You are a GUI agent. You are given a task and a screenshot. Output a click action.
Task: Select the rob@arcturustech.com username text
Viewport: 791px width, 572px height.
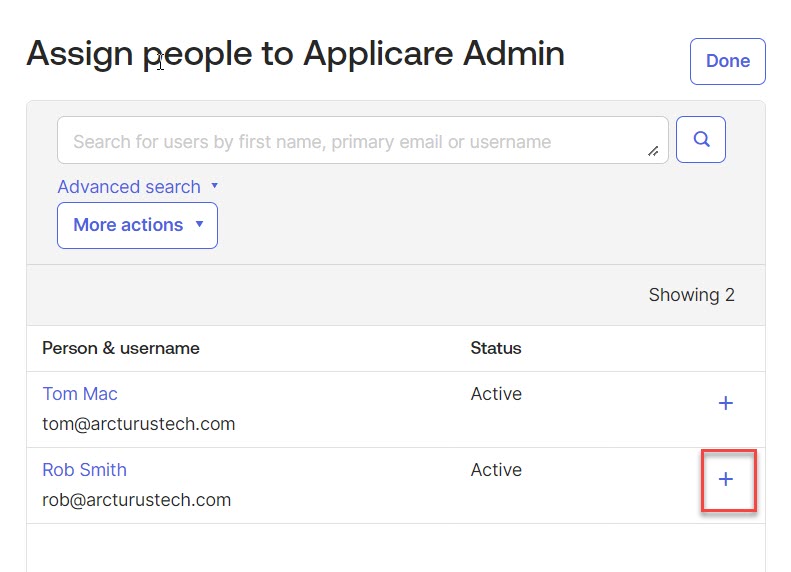pos(137,500)
